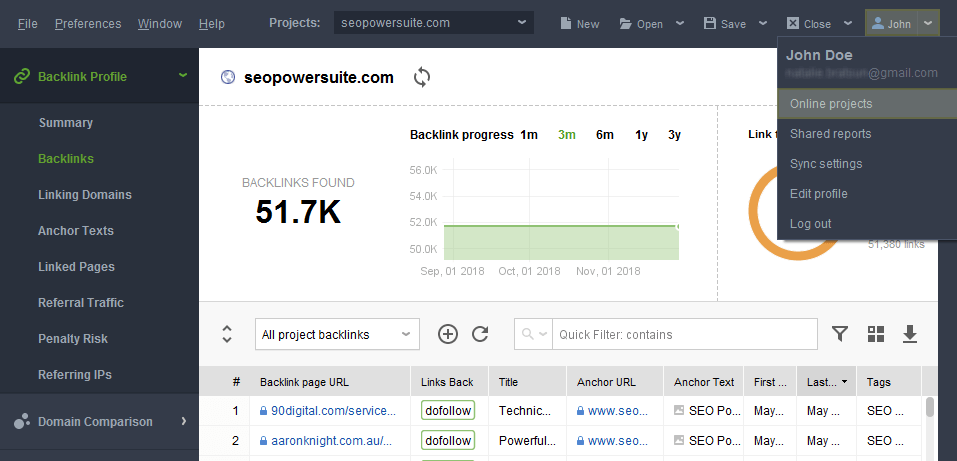Open the funnel filter icon

click(840, 334)
